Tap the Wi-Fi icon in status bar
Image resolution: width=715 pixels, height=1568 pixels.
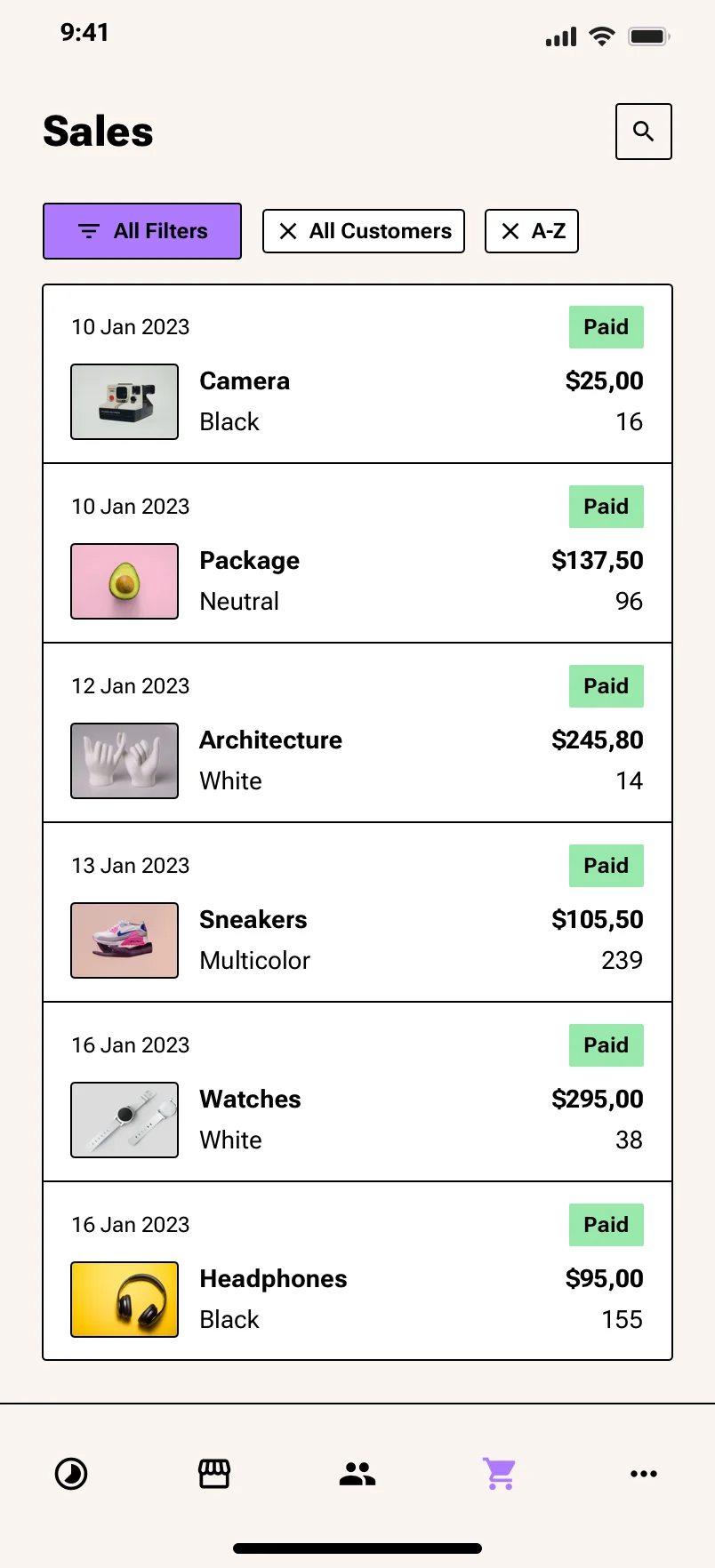click(x=601, y=36)
